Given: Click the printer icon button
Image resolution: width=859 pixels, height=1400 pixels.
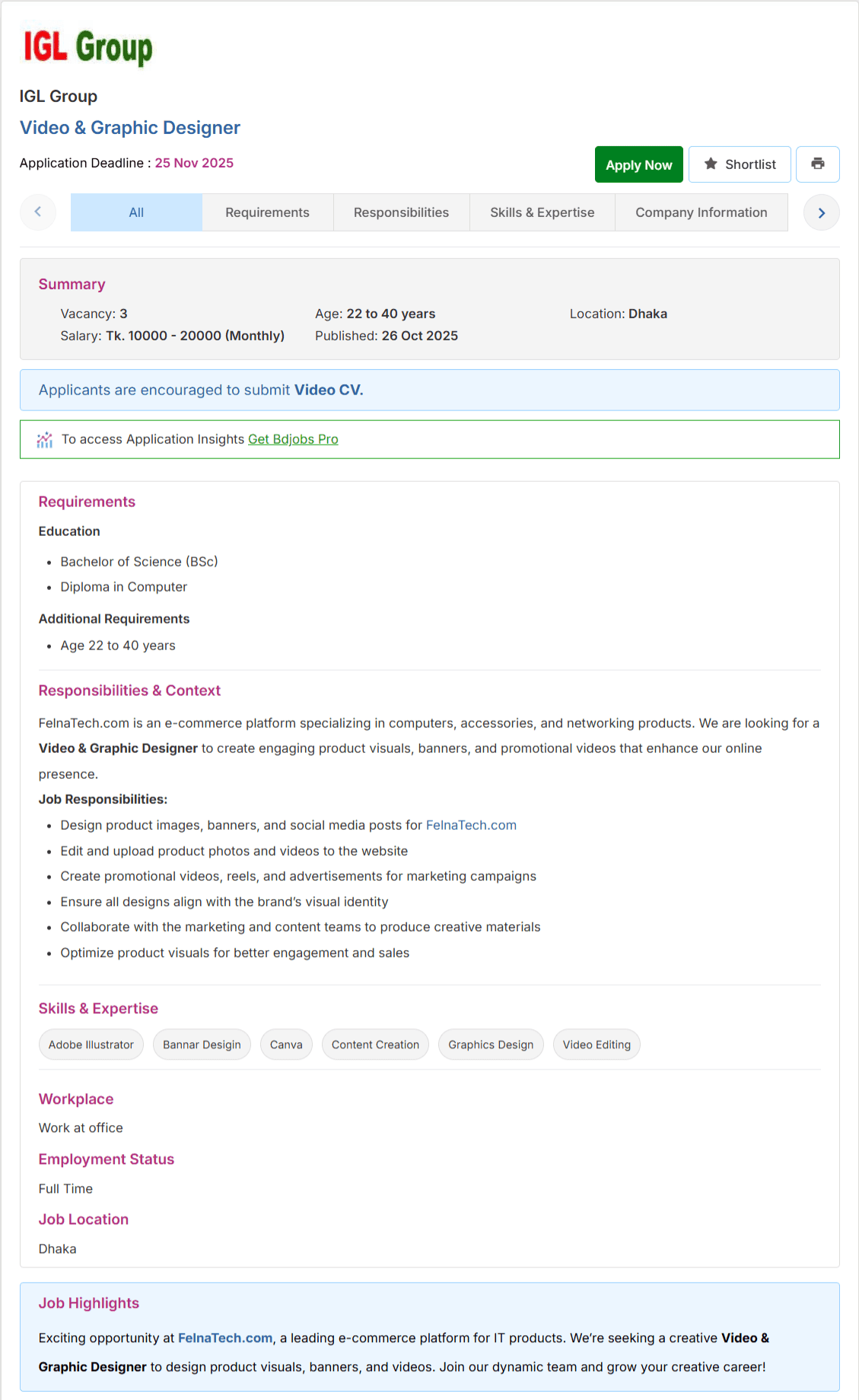Looking at the screenshot, I should [x=817, y=164].
